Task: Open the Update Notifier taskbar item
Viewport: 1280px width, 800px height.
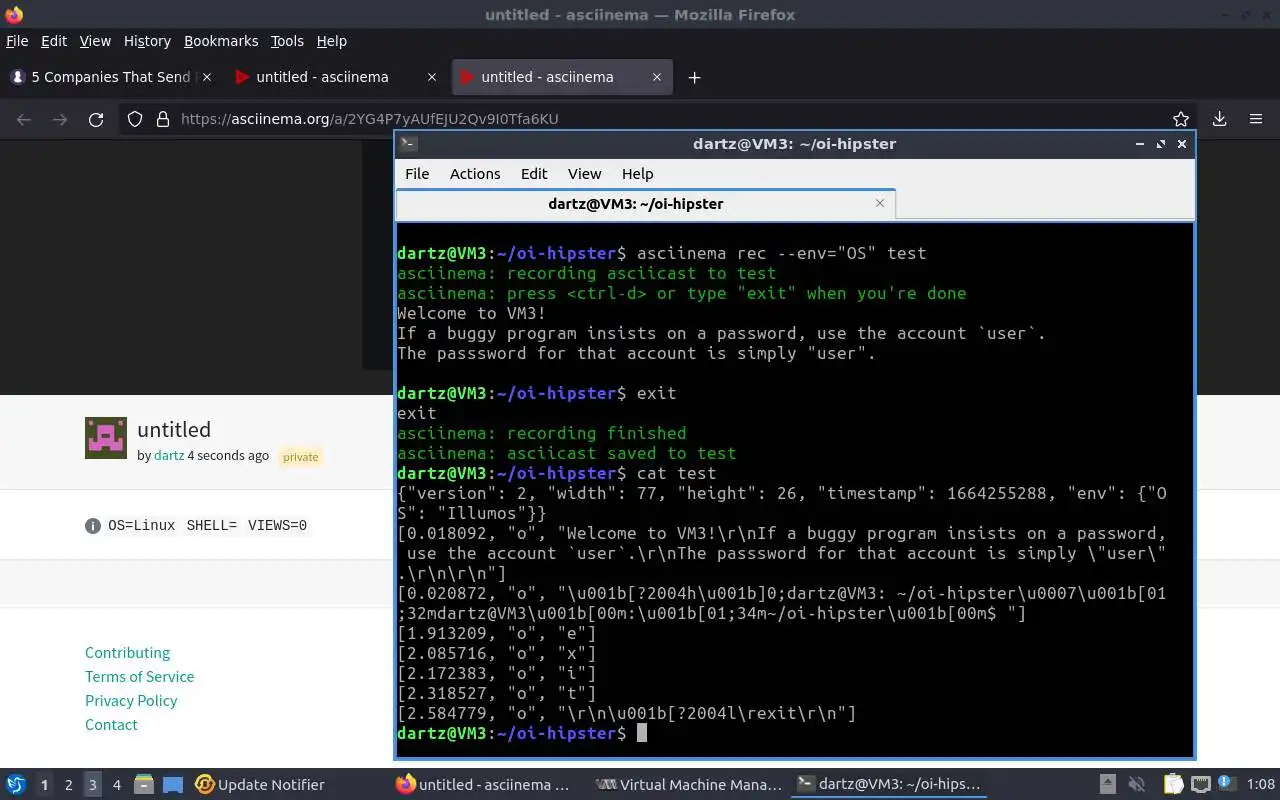Action: (260, 785)
